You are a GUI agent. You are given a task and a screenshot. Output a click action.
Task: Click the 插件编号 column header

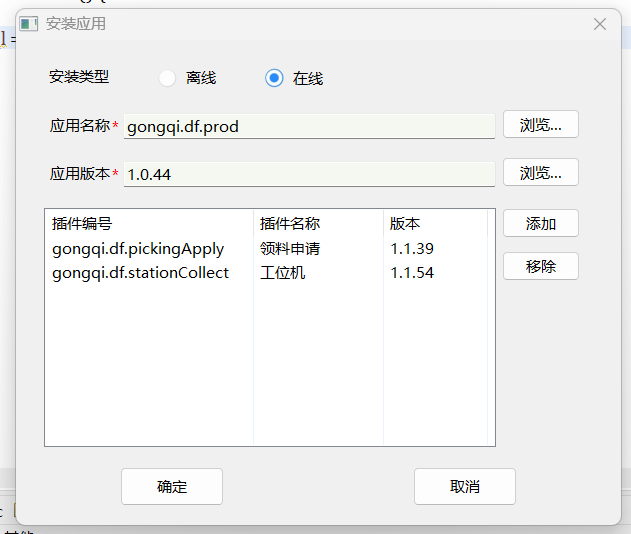point(149,223)
